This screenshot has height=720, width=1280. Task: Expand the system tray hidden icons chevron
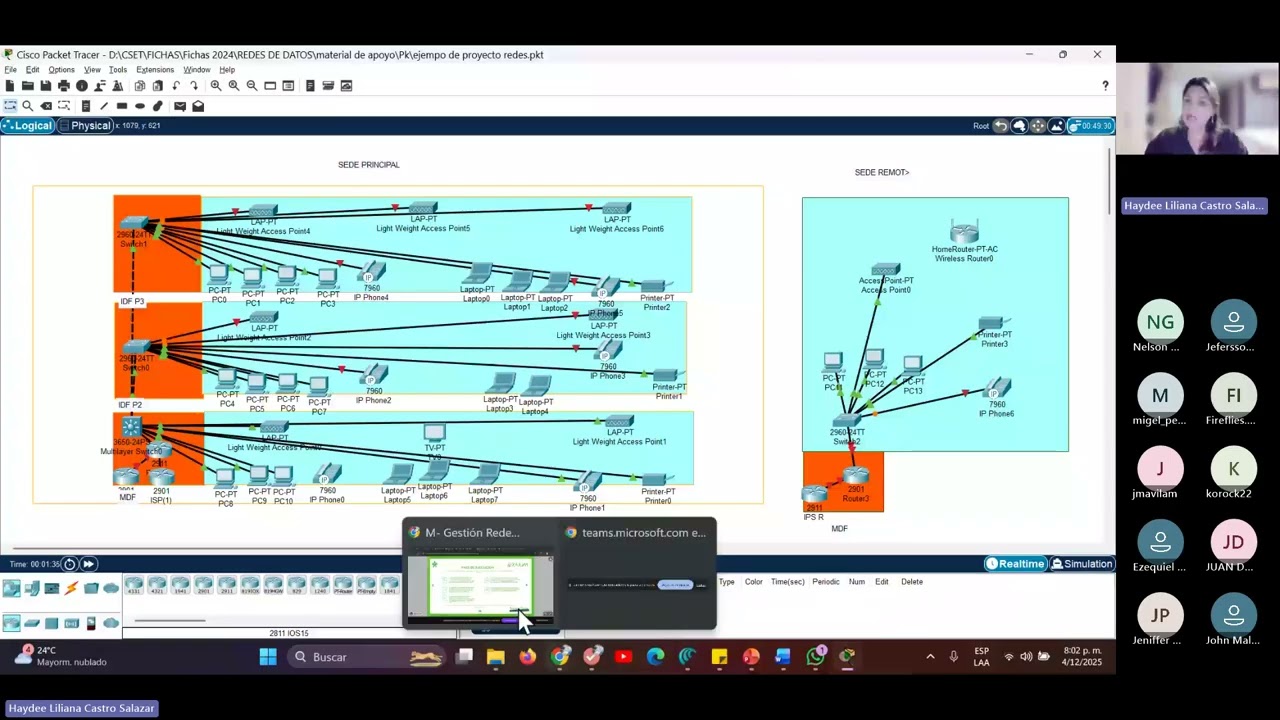click(x=930, y=657)
